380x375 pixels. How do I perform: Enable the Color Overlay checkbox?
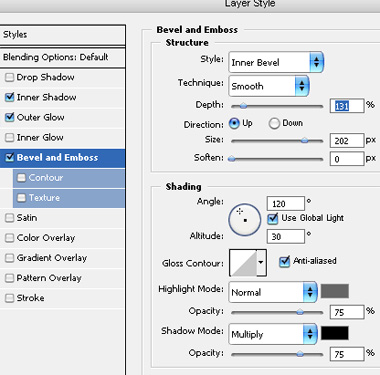click(10, 238)
